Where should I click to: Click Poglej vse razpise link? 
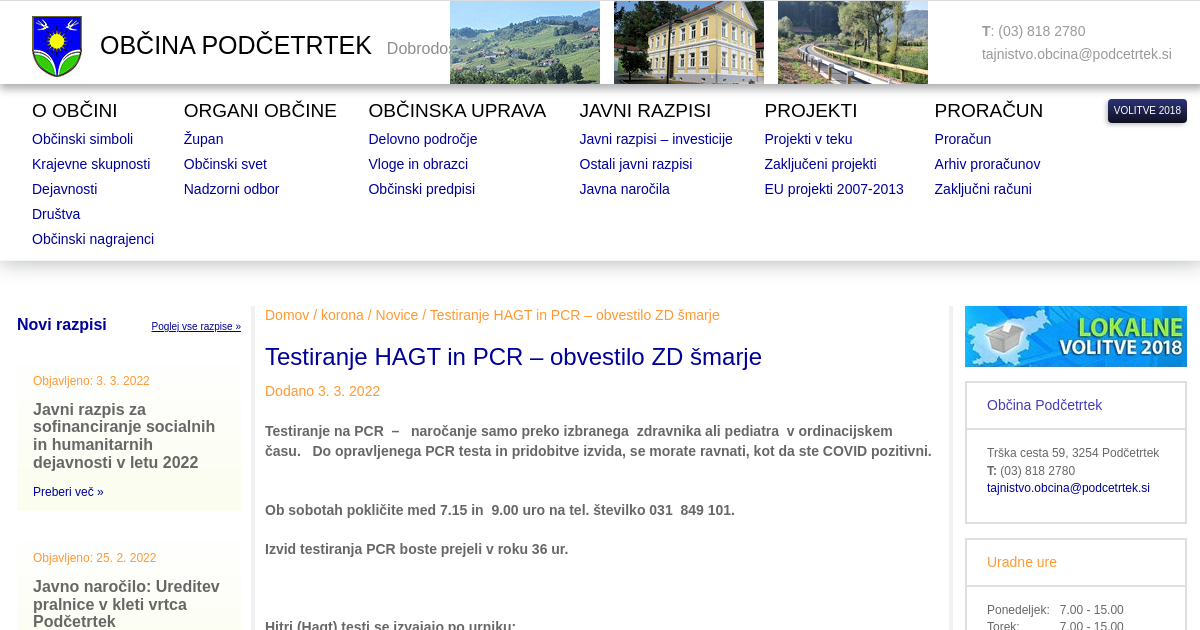point(196,327)
